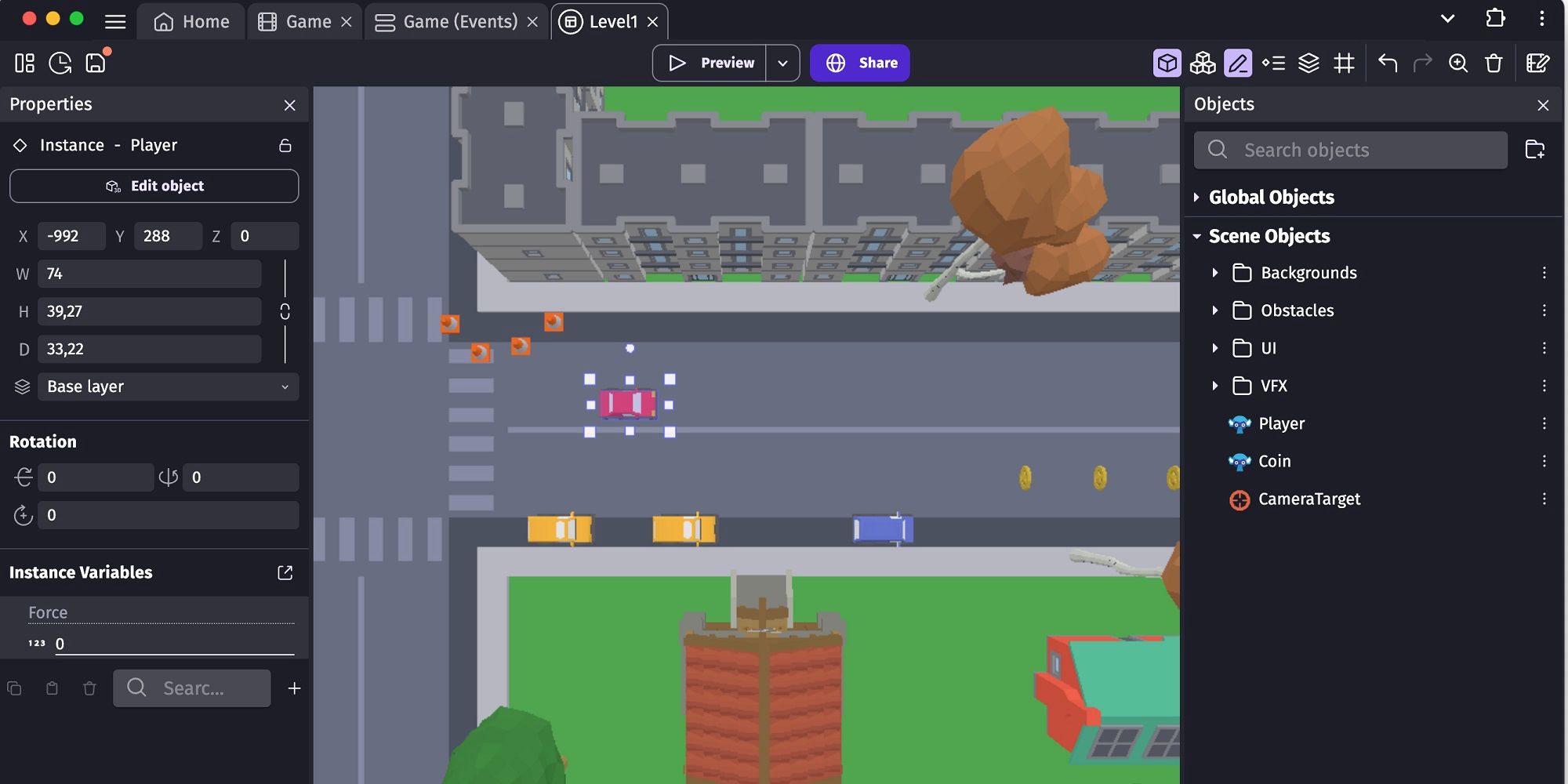Open scene settings edit icon
Screen dimensions: 1568x784
point(1537,63)
